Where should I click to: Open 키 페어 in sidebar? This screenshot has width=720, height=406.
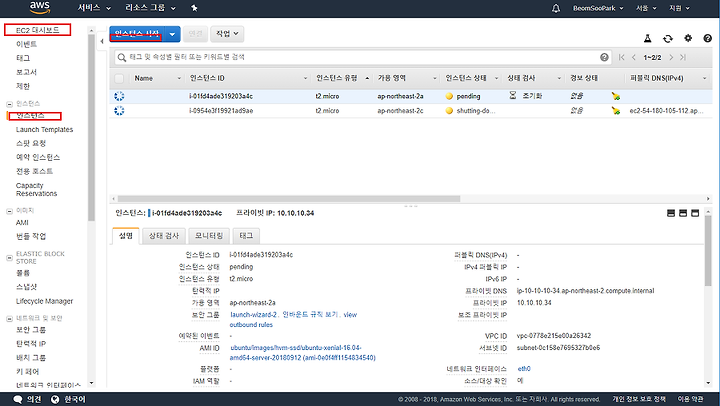click(28, 372)
